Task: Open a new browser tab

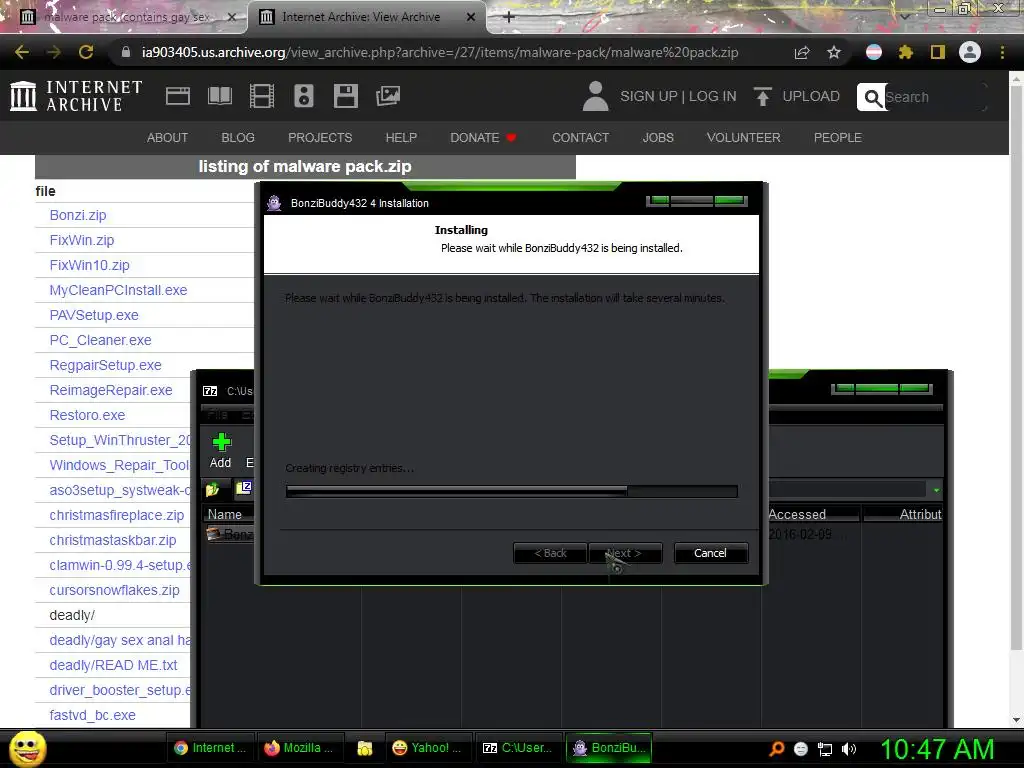Action: 509,17
